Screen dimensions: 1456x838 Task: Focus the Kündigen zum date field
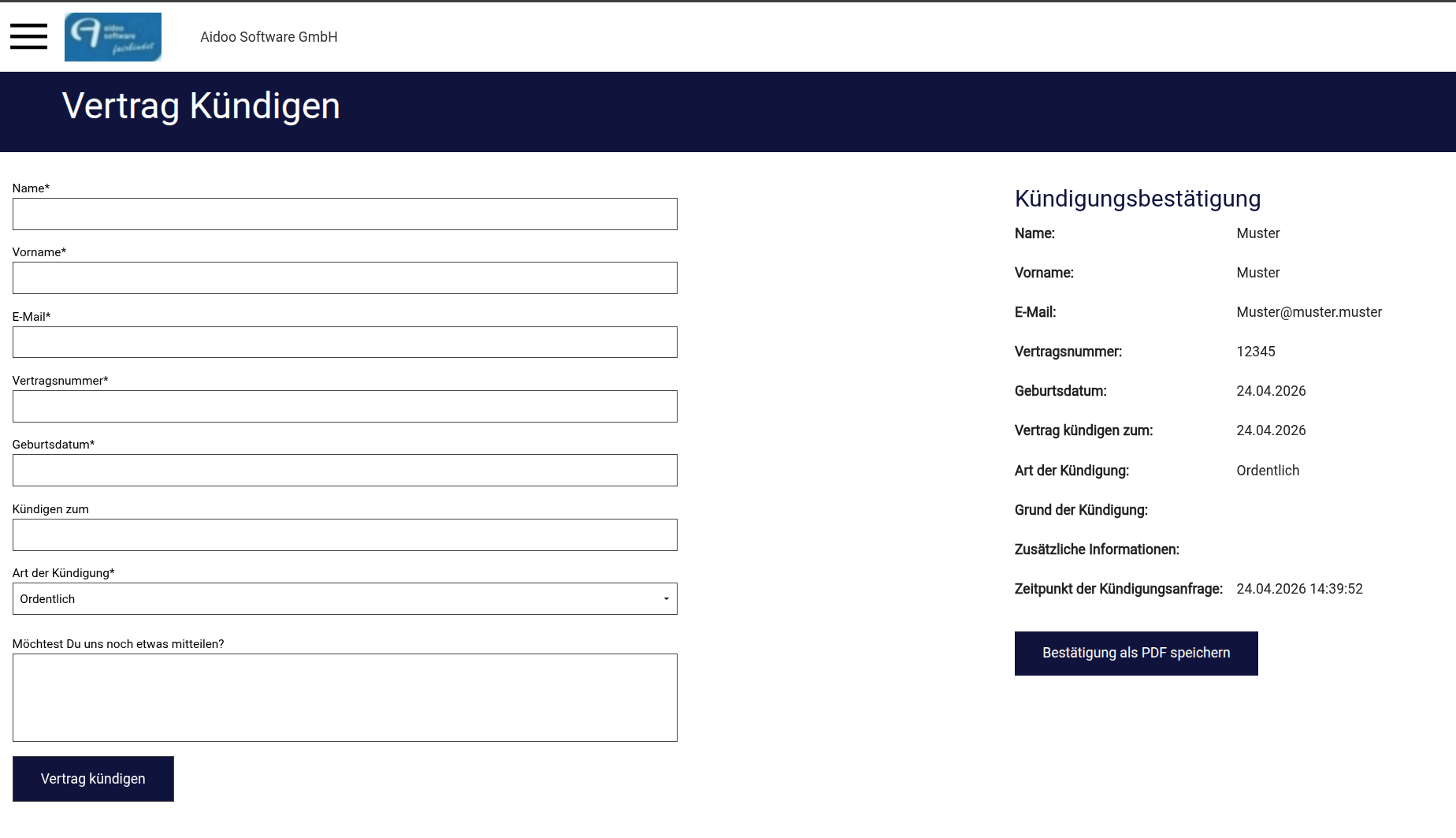coord(345,535)
